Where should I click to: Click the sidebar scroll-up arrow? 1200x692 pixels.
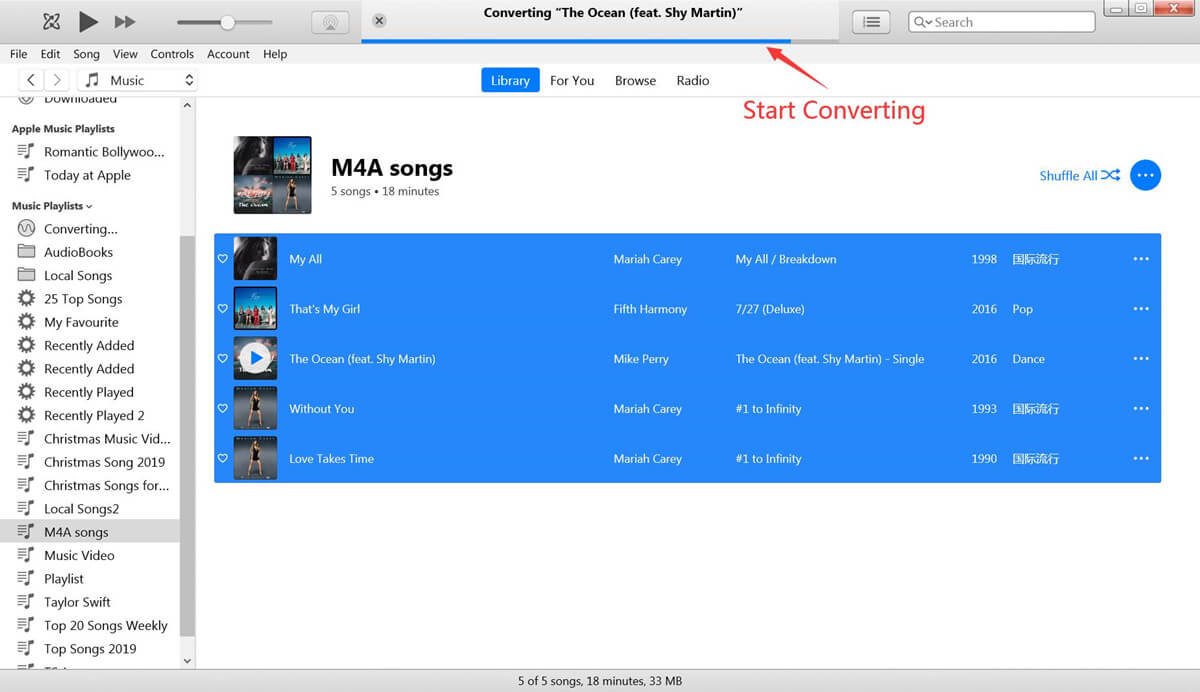[187, 105]
